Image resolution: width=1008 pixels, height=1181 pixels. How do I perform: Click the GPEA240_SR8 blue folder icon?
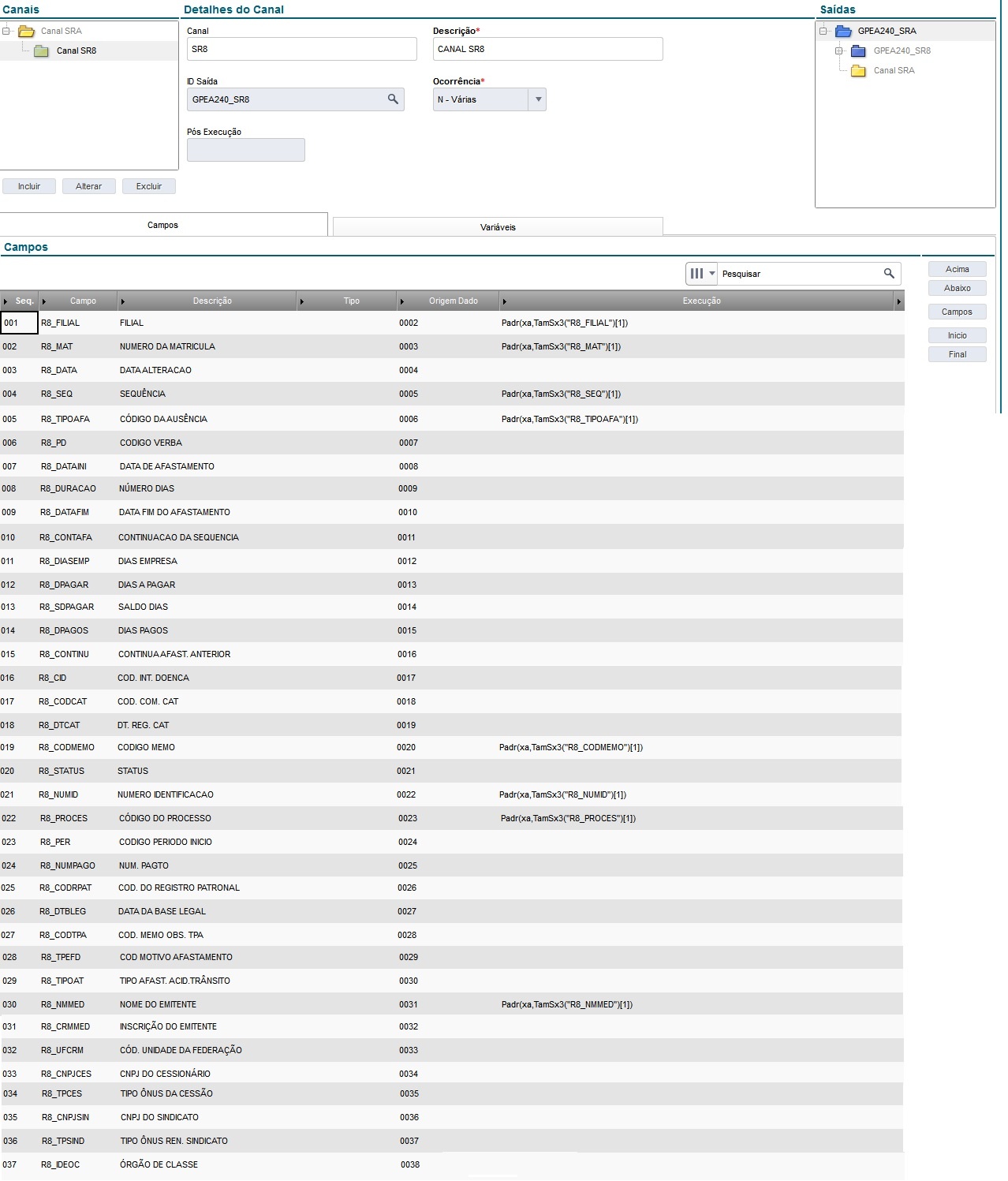[858, 51]
